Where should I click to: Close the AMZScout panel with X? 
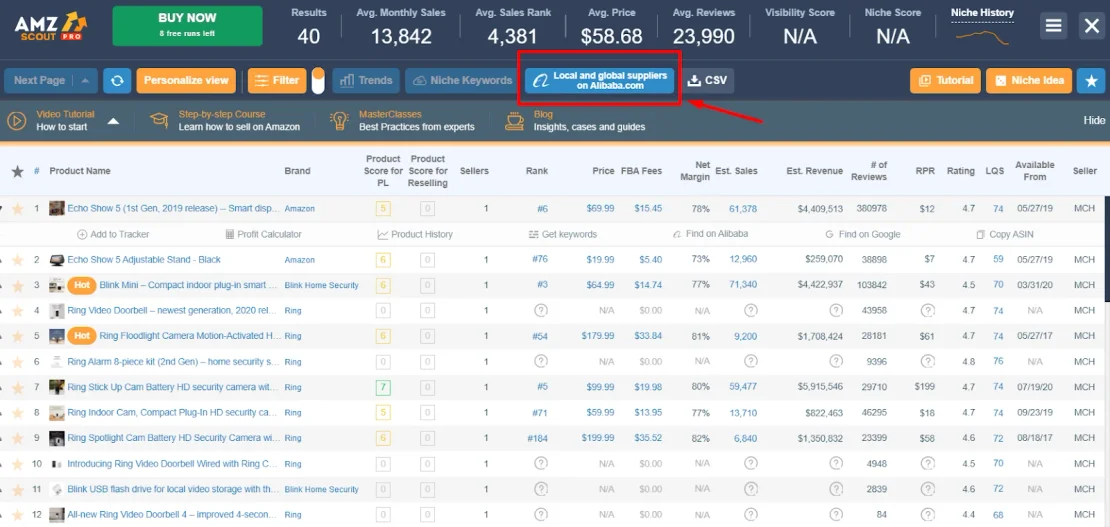pos(1091,26)
